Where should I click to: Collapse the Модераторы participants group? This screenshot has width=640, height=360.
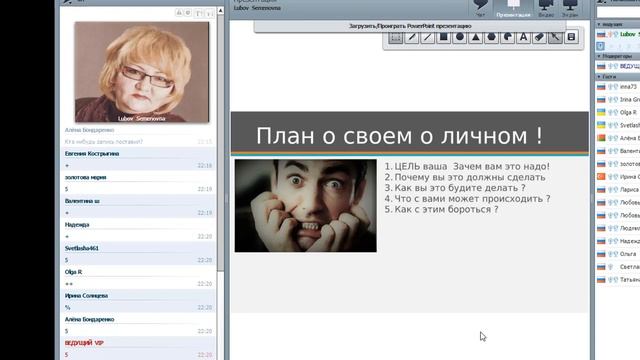[x=599, y=56]
